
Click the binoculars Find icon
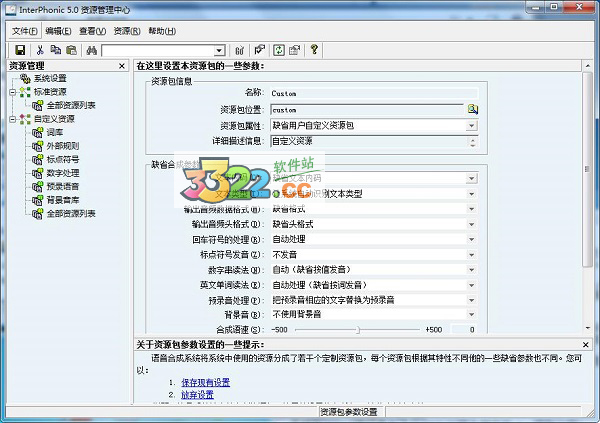(x=91, y=50)
